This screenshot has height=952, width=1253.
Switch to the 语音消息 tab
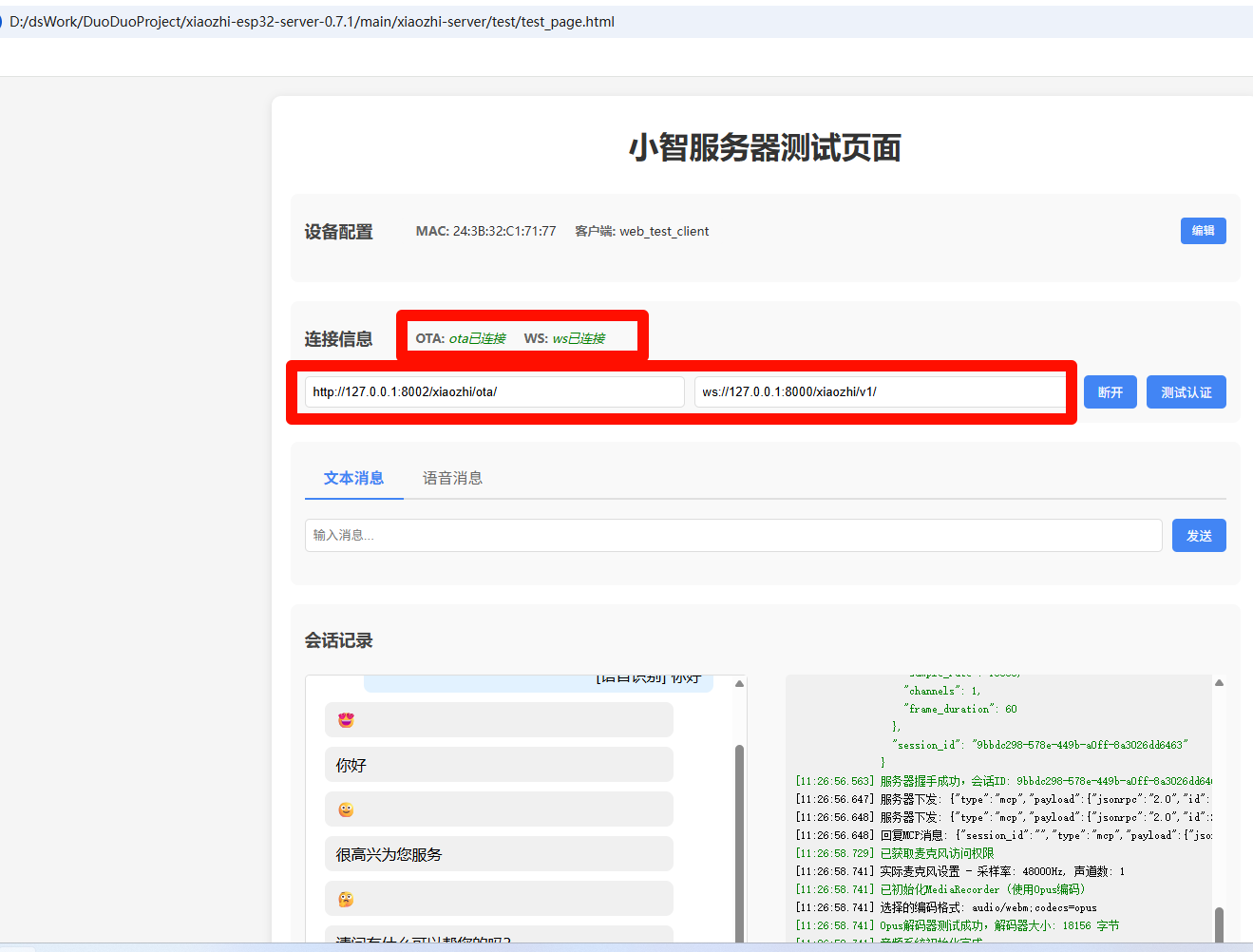(x=452, y=478)
